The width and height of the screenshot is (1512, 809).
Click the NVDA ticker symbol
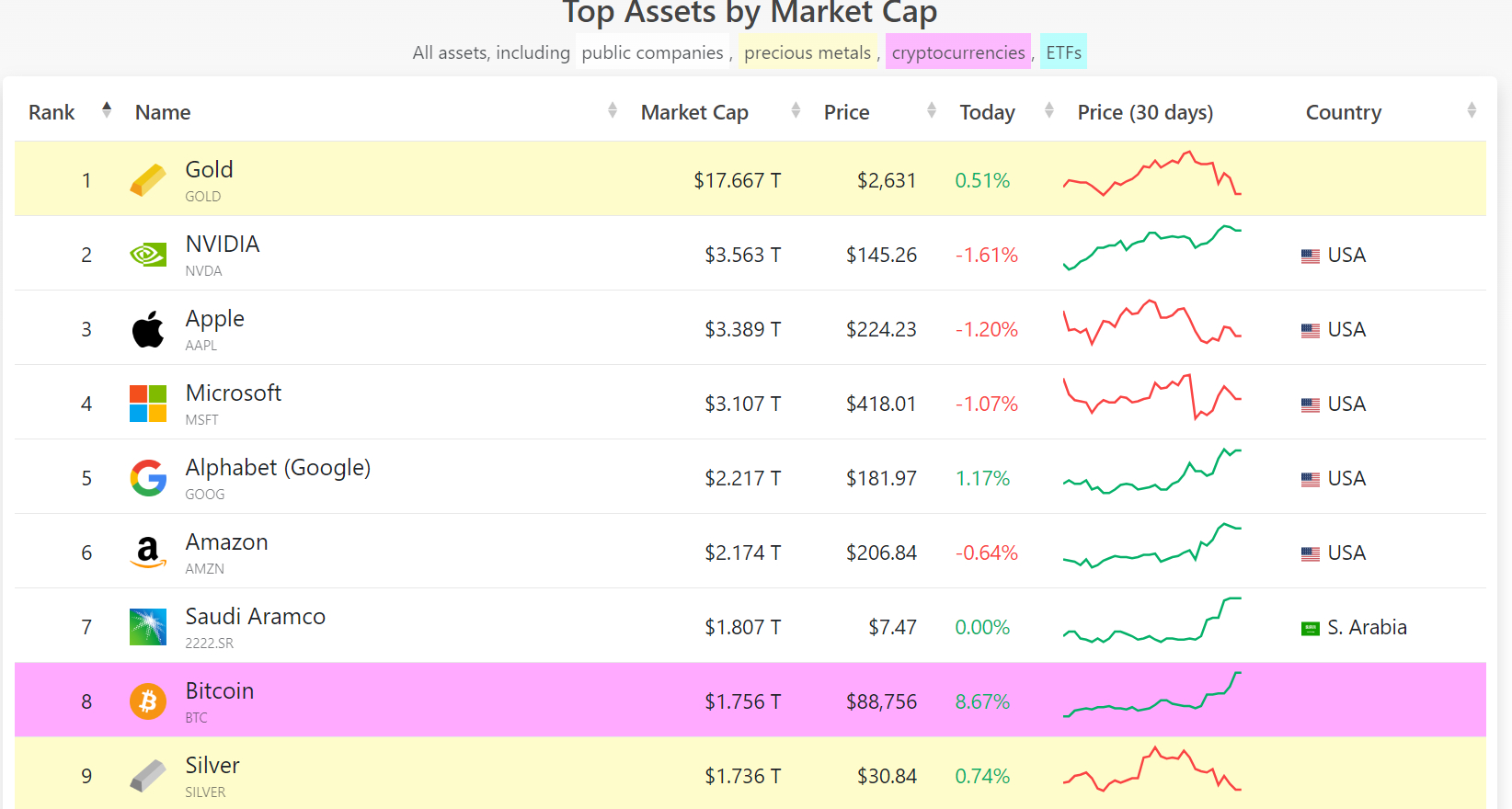pos(204,271)
